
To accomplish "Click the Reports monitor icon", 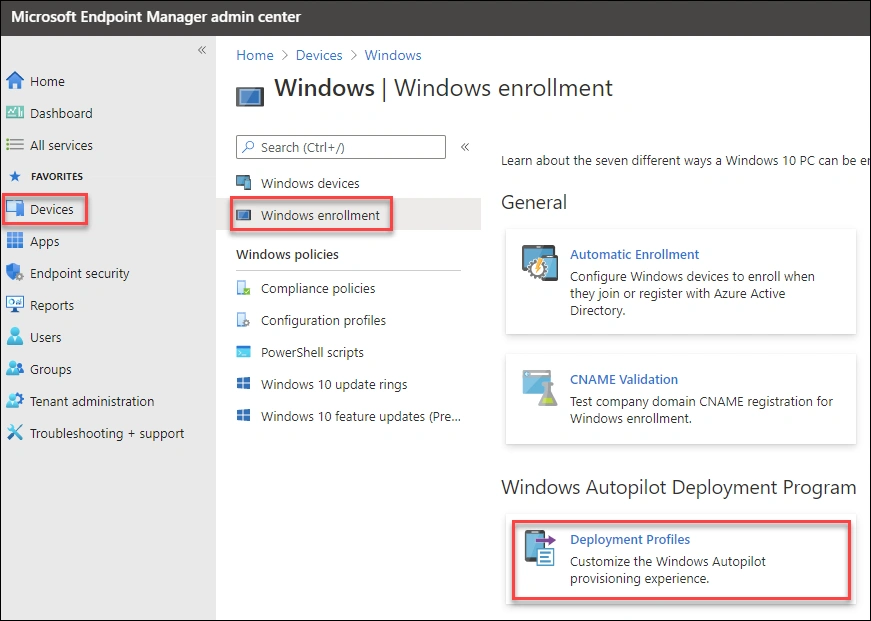I will [x=15, y=305].
